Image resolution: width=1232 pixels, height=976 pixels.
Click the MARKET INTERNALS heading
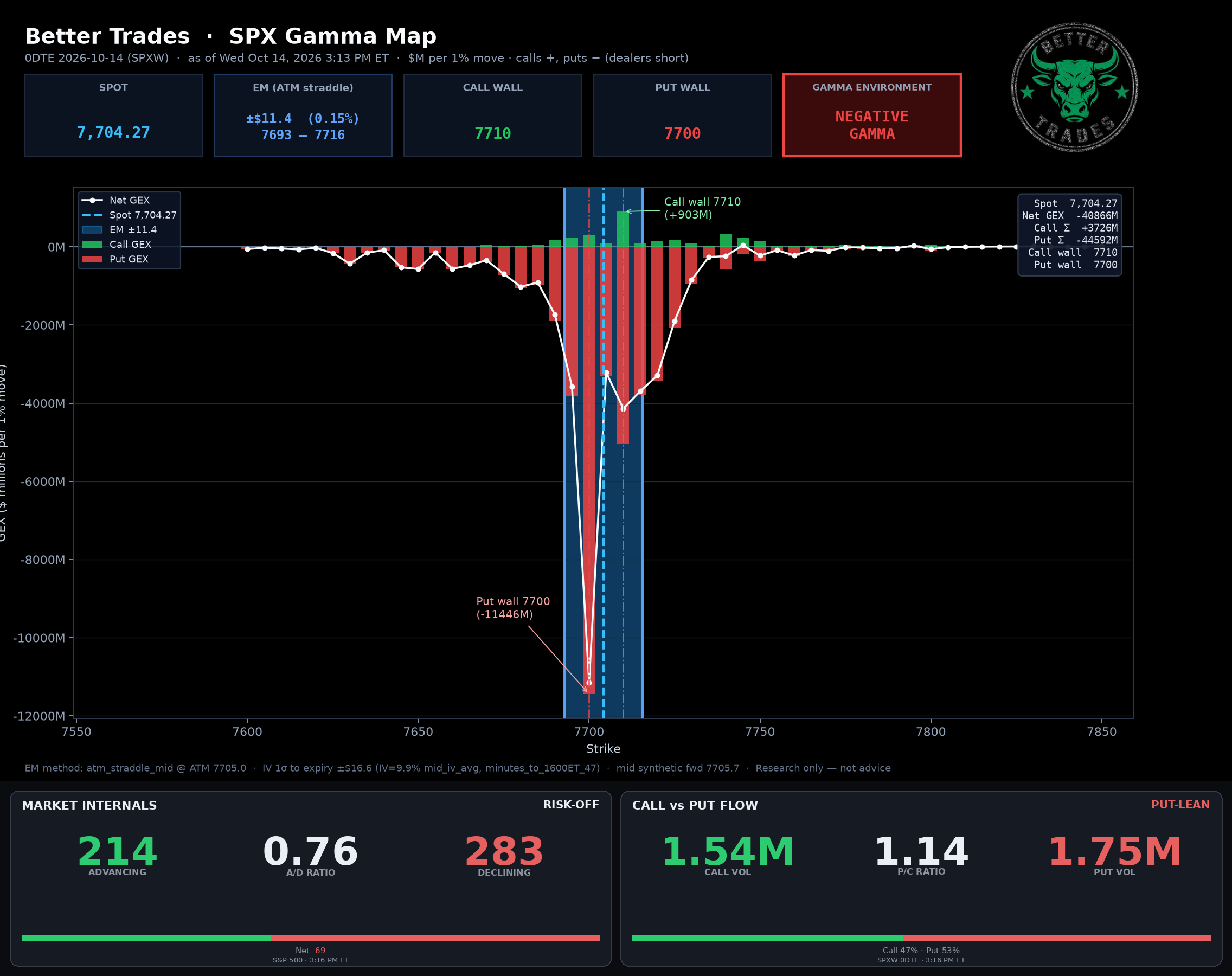pyautogui.click(x=89, y=805)
